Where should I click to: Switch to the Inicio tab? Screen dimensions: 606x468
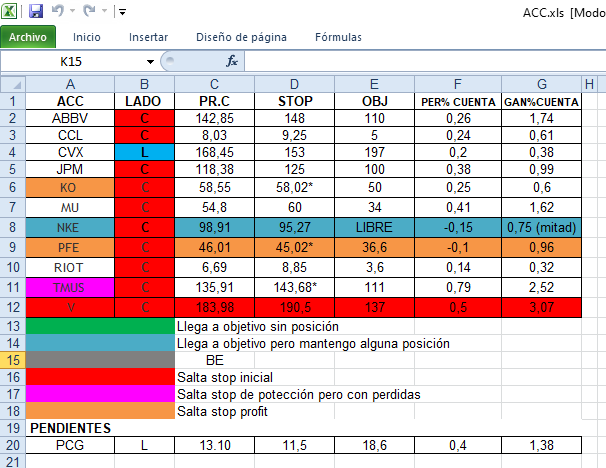point(87,37)
